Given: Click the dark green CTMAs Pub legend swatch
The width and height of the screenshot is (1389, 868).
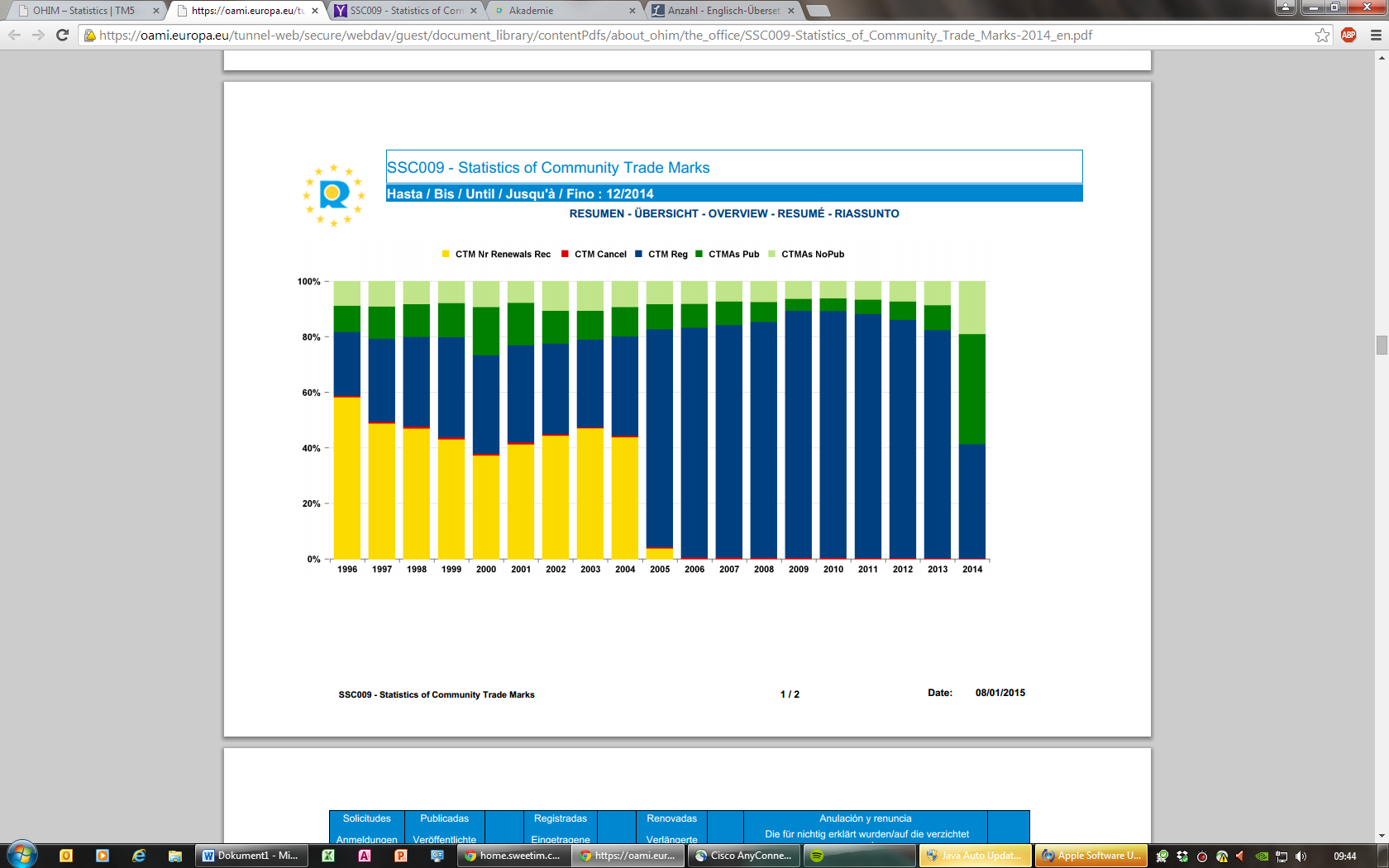Looking at the screenshot, I should [699, 254].
